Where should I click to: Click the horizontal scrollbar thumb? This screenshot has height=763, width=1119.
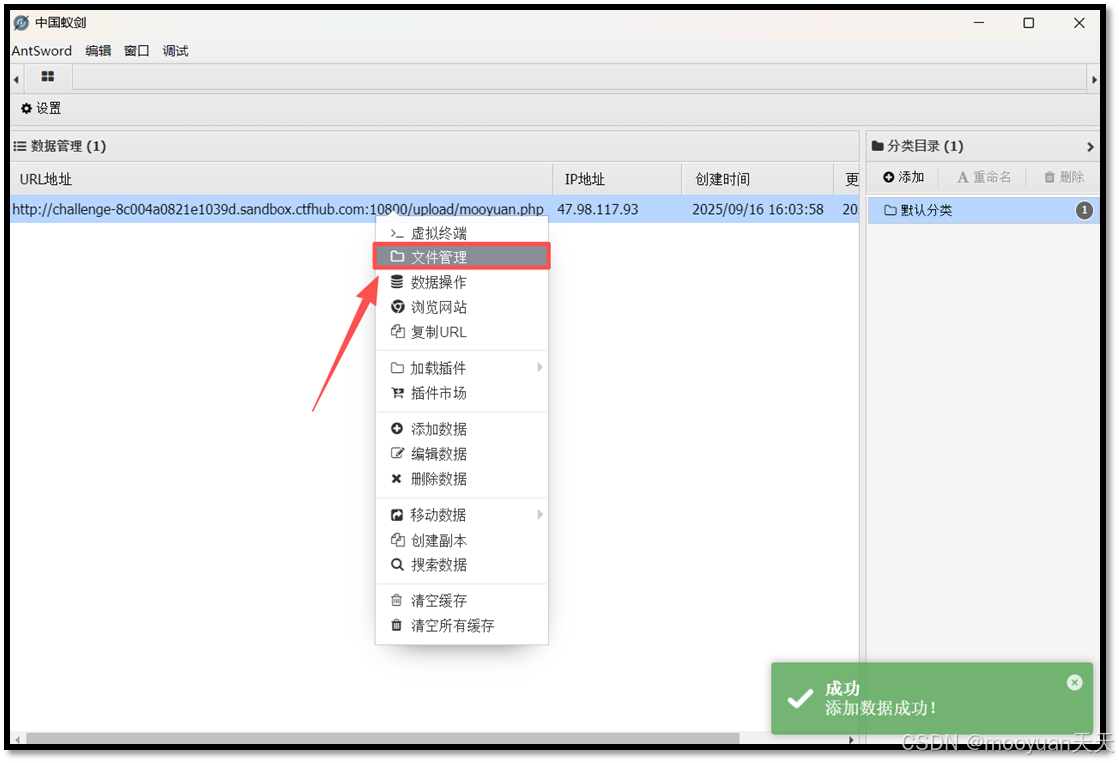tap(383, 739)
